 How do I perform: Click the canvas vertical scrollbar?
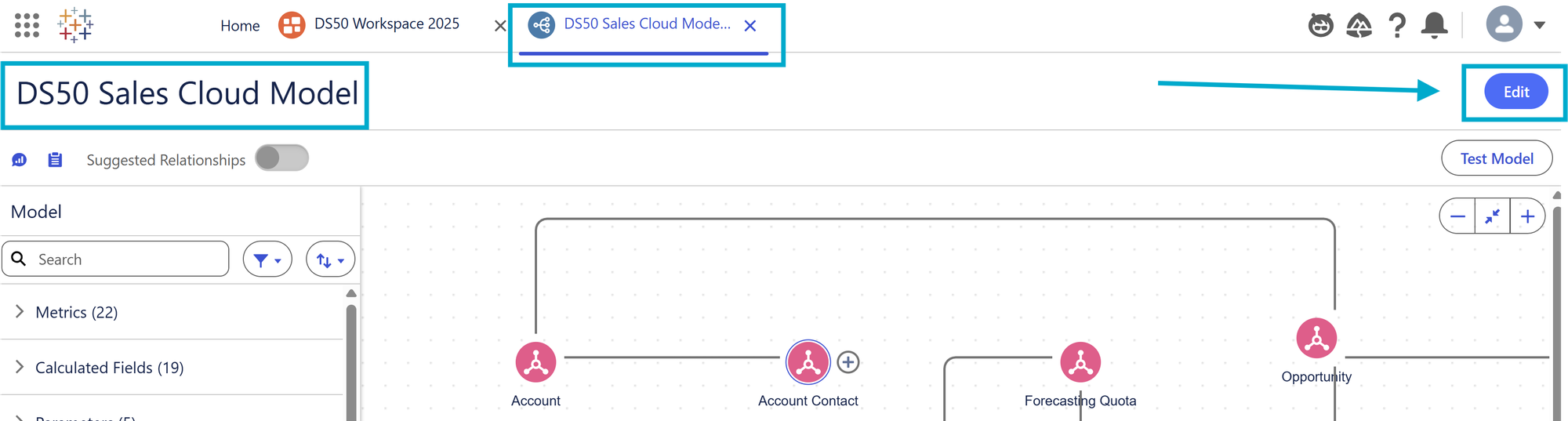[x=1557, y=314]
